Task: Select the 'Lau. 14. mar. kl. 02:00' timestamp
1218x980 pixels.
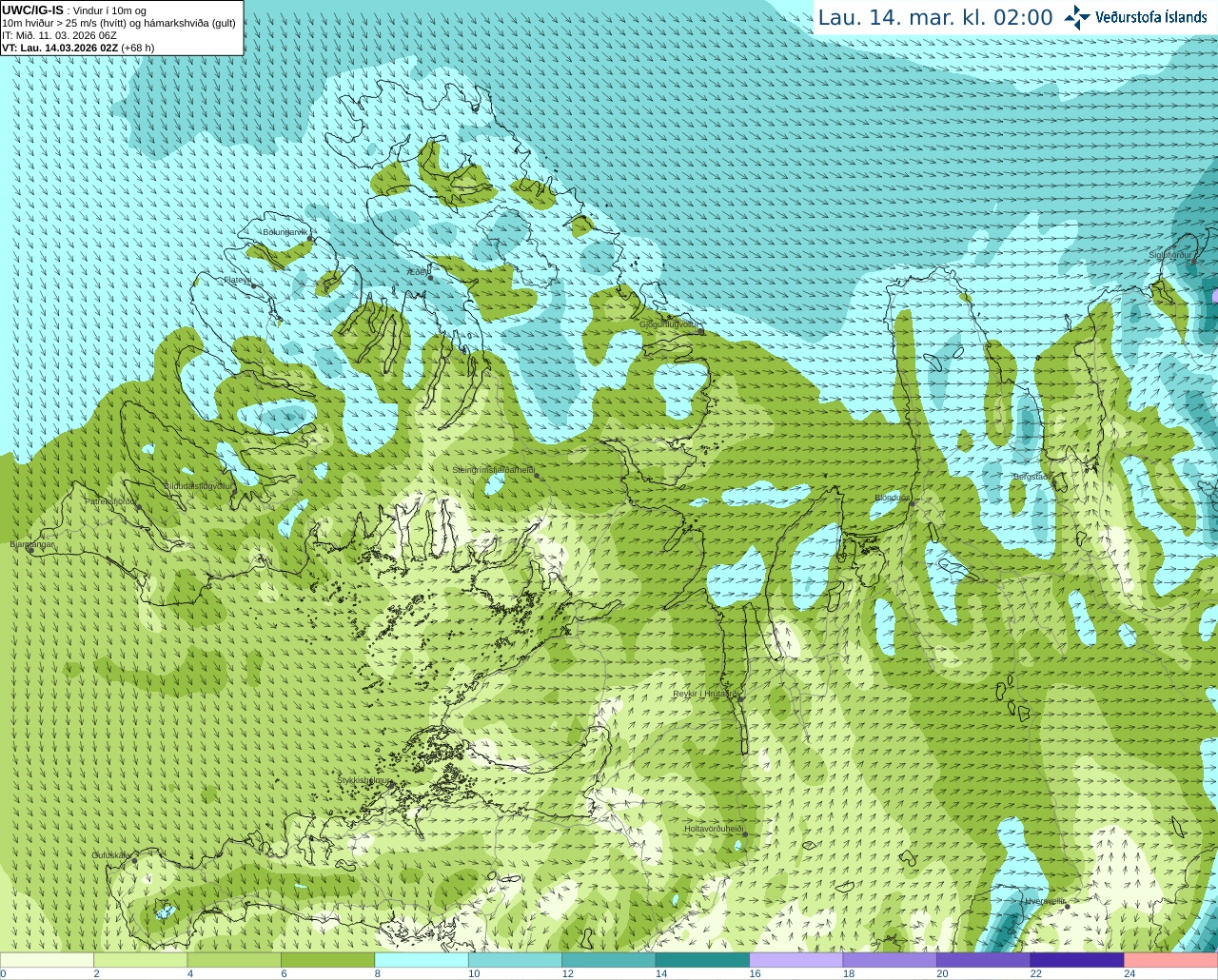Action: click(935, 17)
